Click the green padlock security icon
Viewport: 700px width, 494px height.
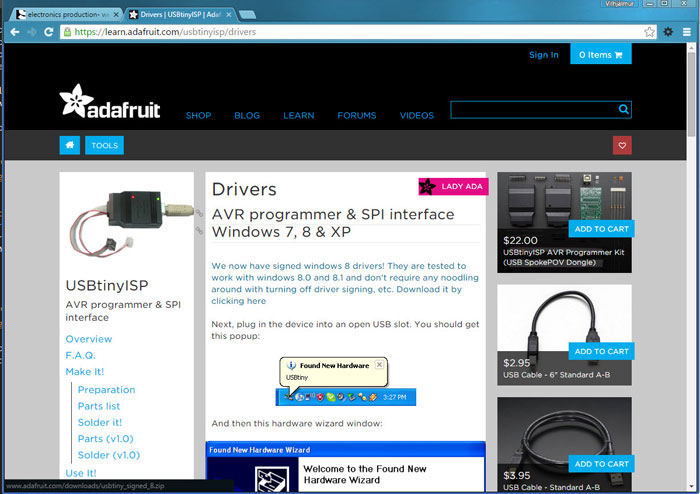point(67,32)
